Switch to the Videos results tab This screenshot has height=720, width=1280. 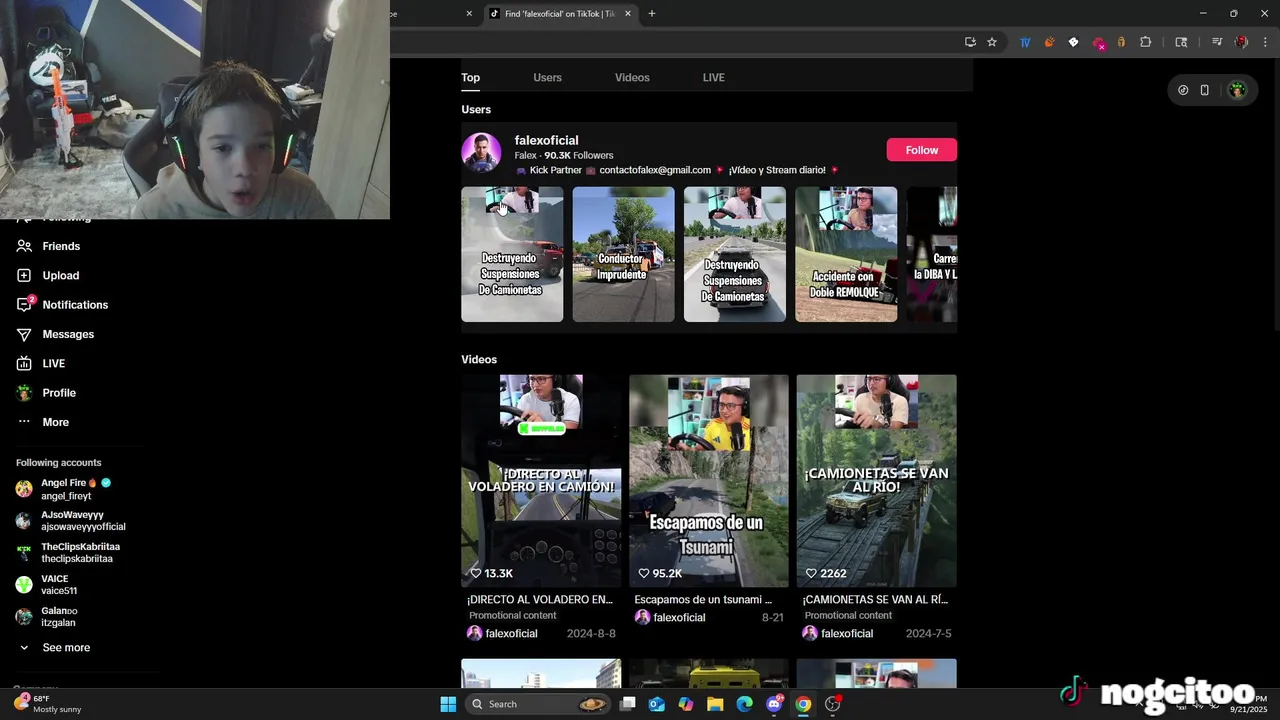point(632,78)
